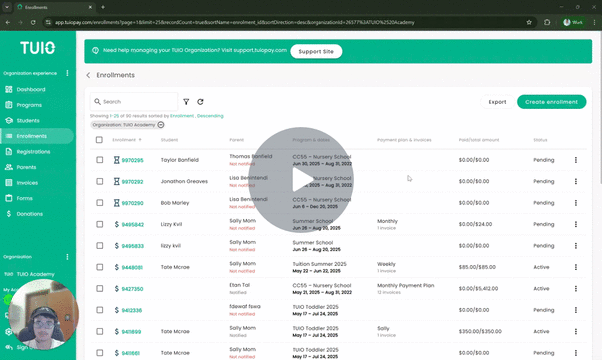Open row menu for Jonathon Greaves
Viewport: 602px width, 360px height.
pyautogui.click(x=576, y=182)
